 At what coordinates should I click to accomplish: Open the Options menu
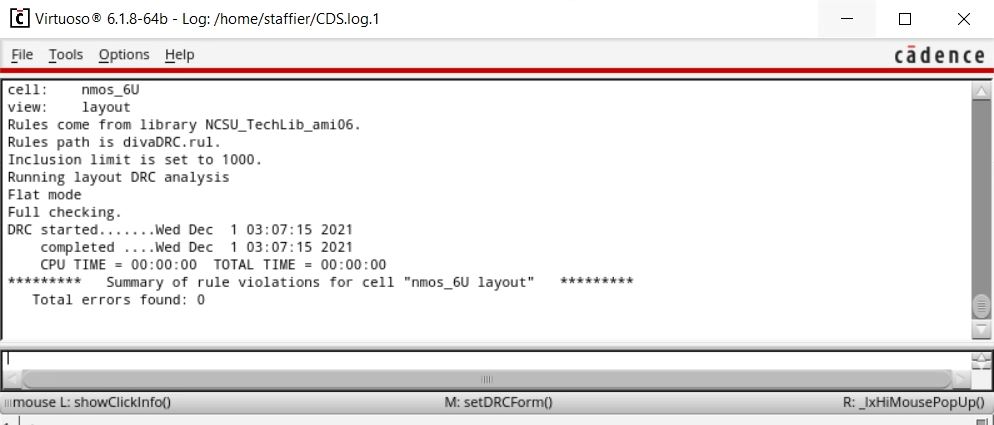tap(124, 55)
